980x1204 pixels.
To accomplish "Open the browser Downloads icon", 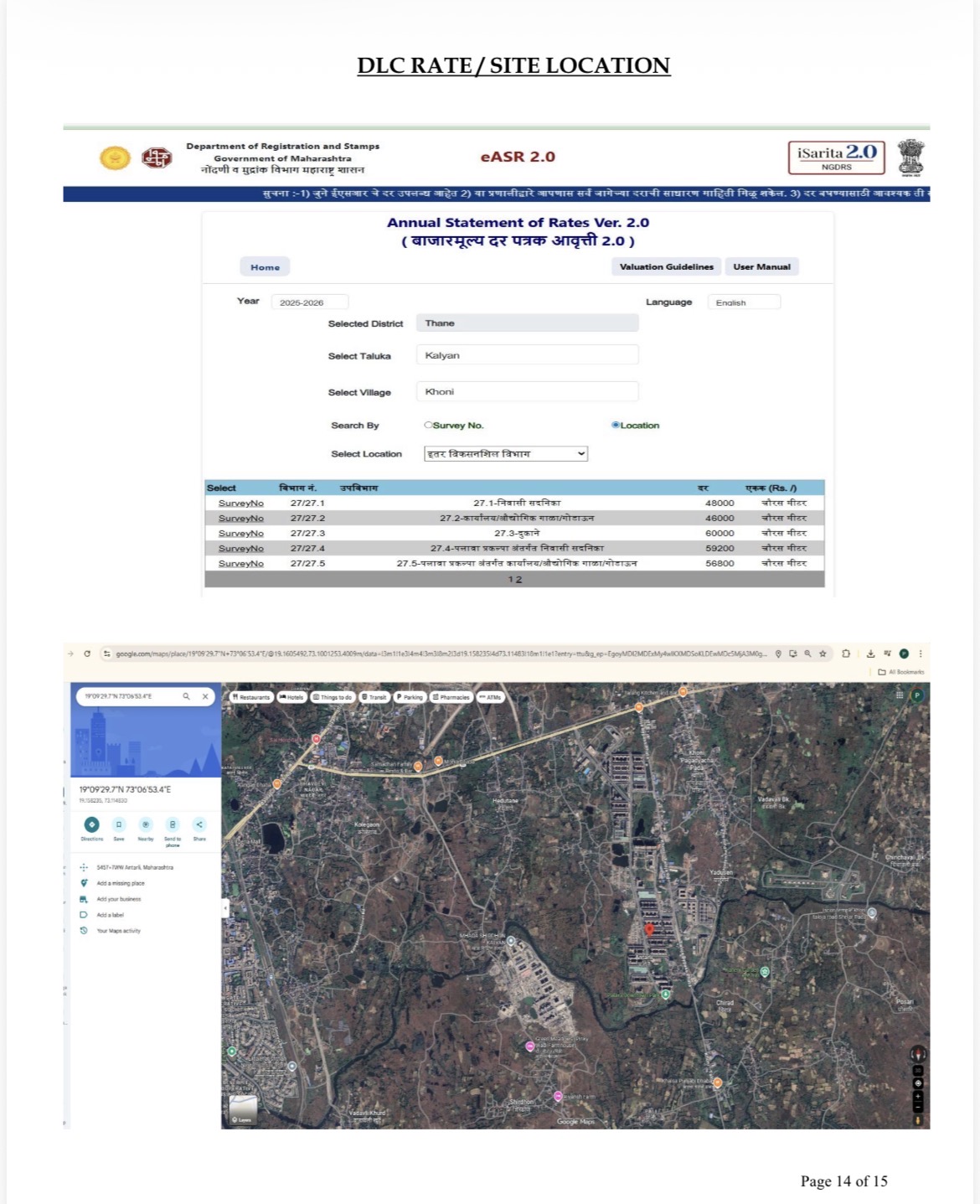I will click(x=871, y=653).
